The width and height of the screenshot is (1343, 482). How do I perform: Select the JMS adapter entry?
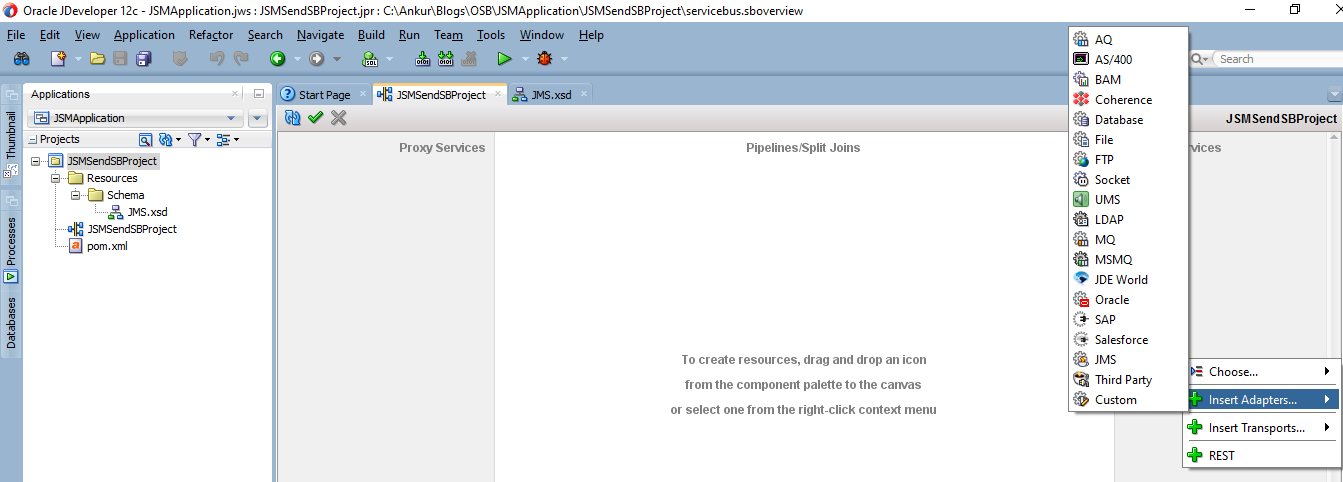point(1105,360)
